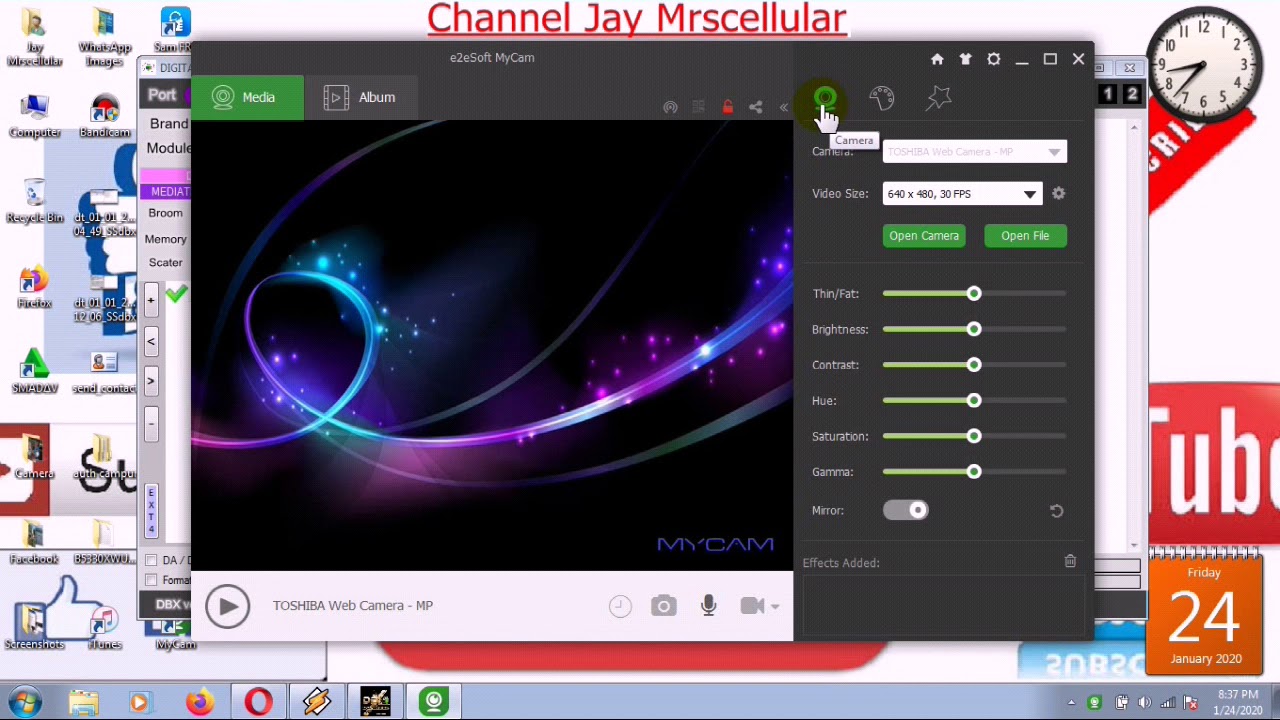Switch to the Album tab
This screenshot has height=720, width=1280.
click(360, 97)
